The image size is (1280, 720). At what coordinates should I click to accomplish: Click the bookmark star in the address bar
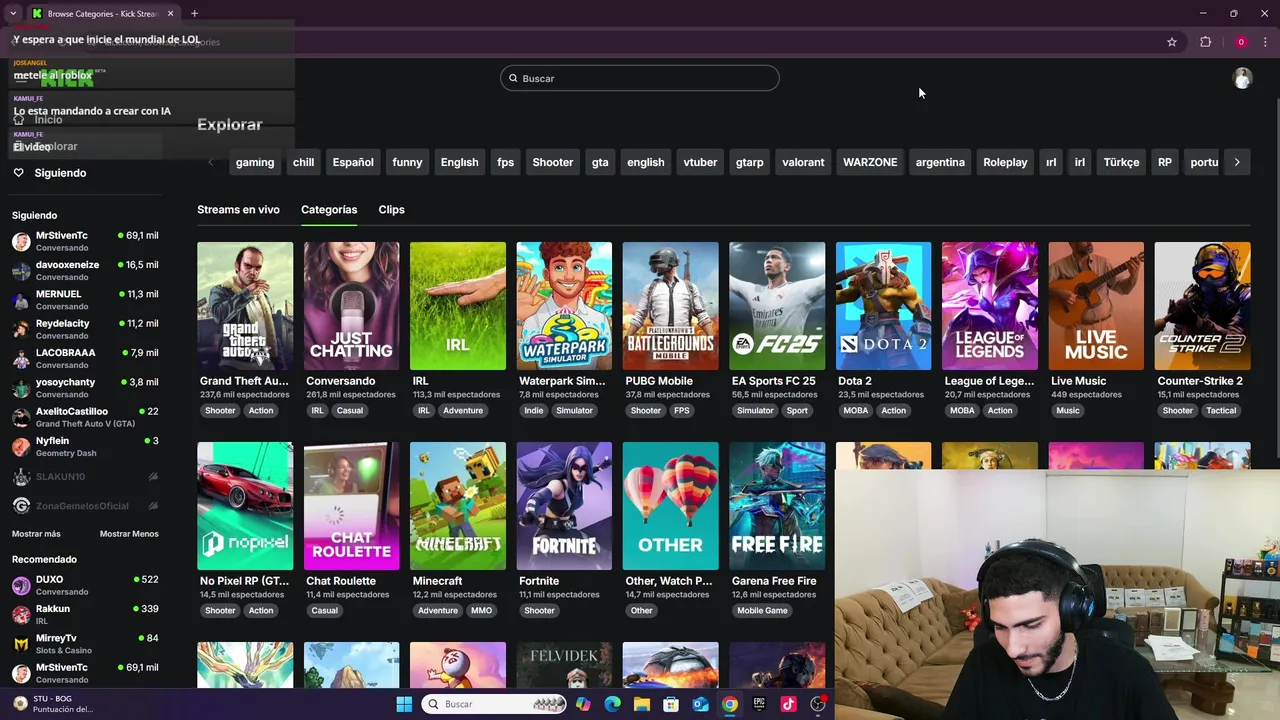point(1172,42)
